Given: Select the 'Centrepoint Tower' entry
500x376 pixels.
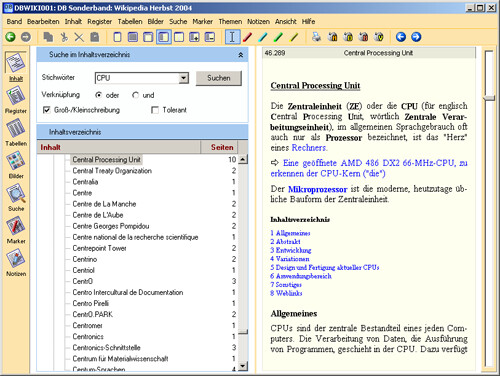Looking at the screenshot, I should [x=99, y=248].
